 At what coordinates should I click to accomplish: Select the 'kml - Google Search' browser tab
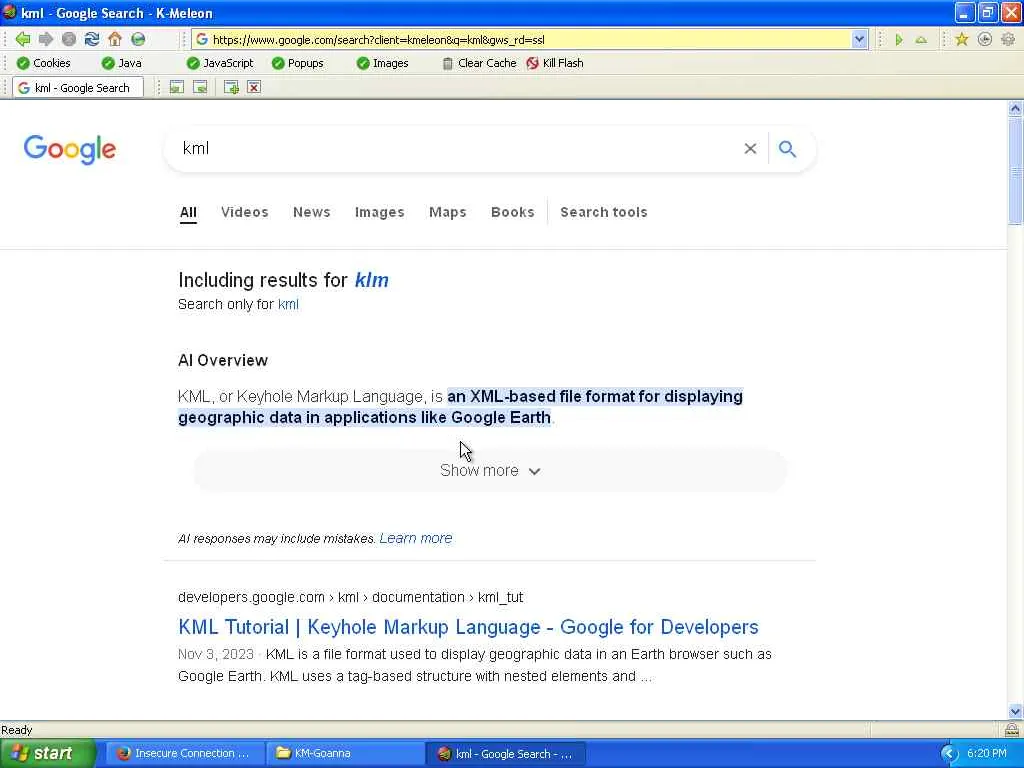(x=78, y=88)
